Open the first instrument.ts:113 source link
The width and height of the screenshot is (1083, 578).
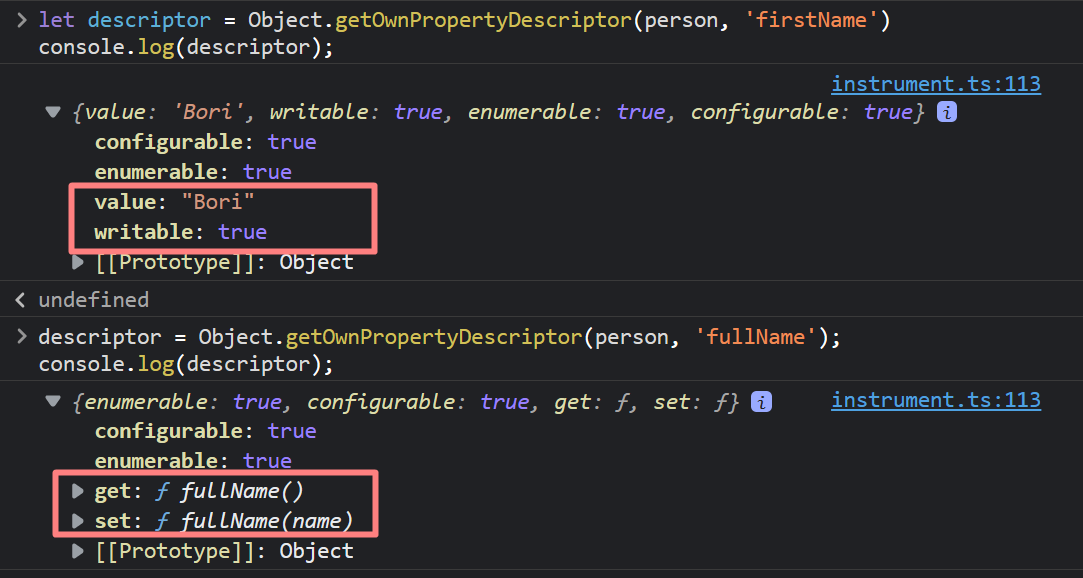click(936, 84)
